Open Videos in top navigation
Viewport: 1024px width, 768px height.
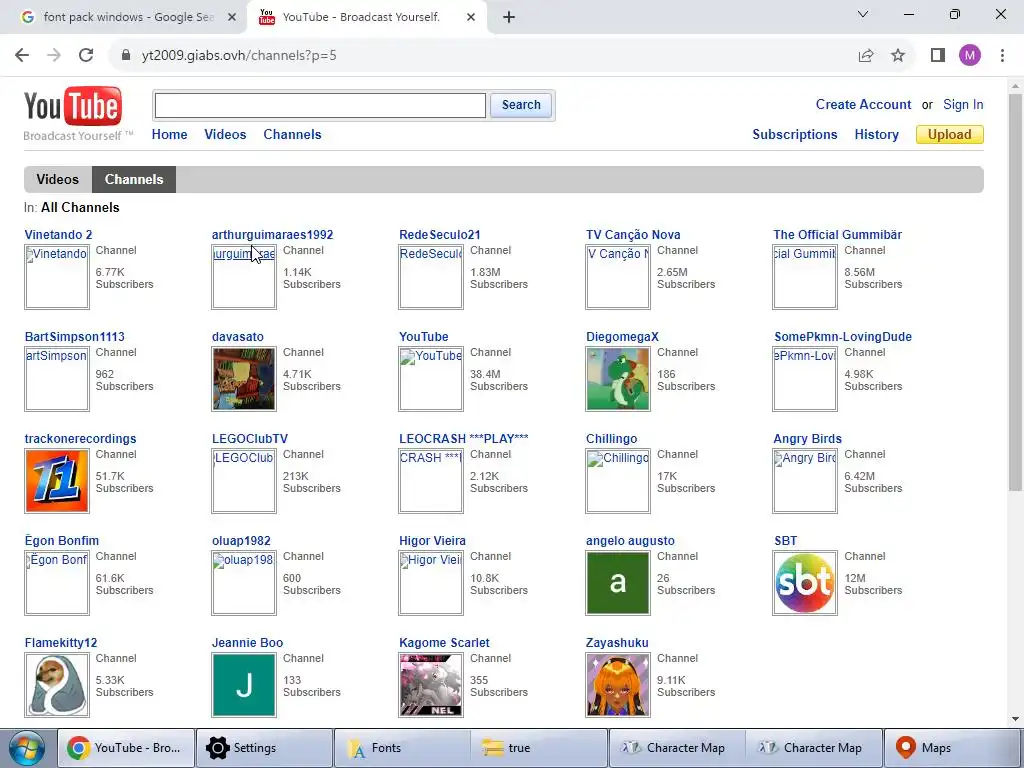pos(225,135)
